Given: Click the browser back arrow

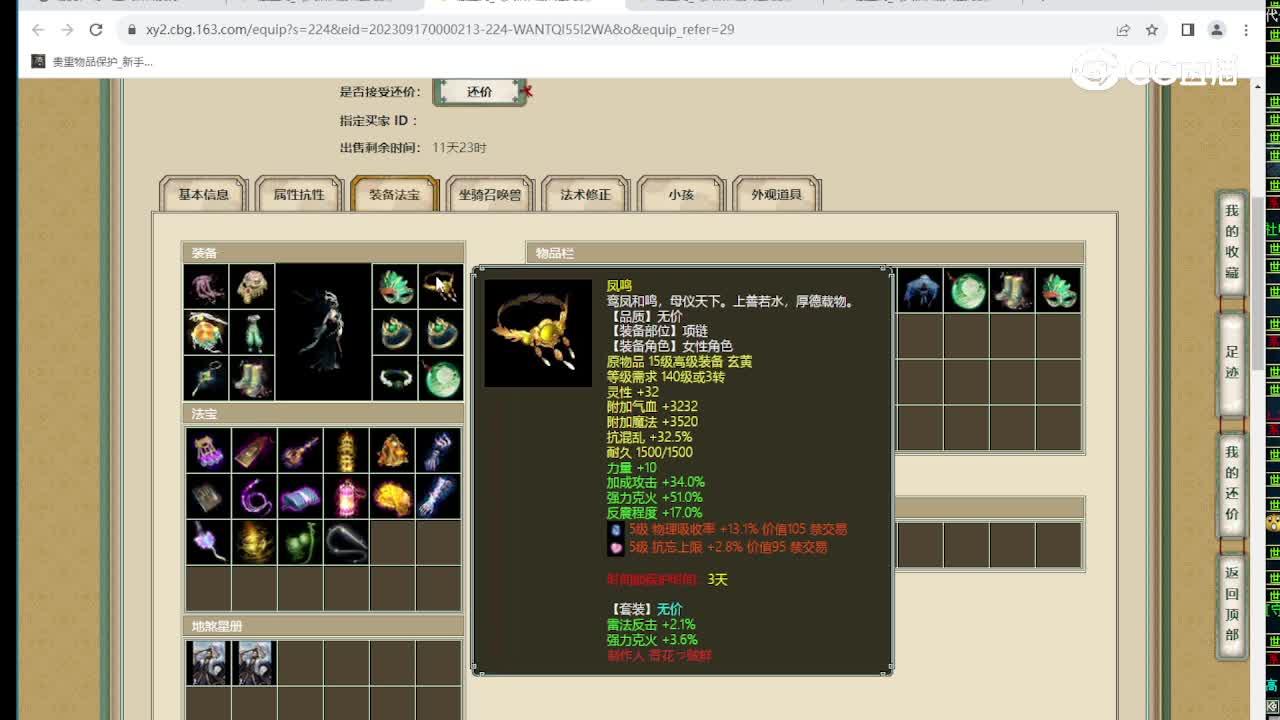Looking at the screenshot, I should pos(38,30).
